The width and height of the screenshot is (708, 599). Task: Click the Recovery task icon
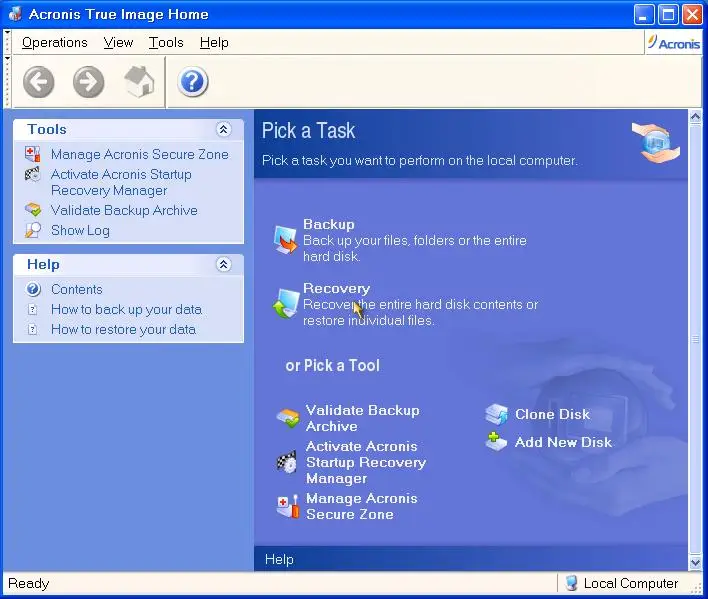(x=286, y=303)
